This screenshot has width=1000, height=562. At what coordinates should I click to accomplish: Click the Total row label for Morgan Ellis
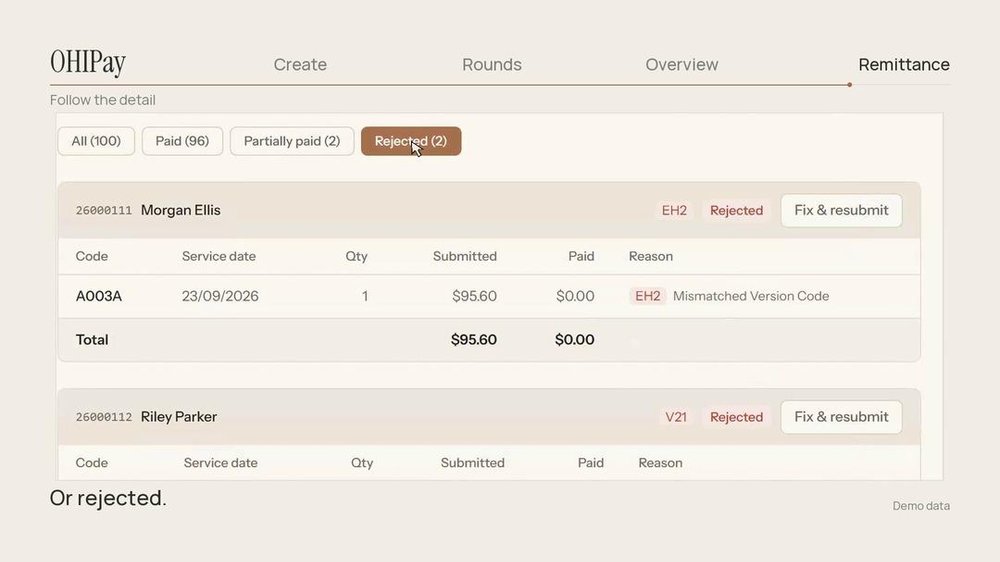[x=92, y=340]
